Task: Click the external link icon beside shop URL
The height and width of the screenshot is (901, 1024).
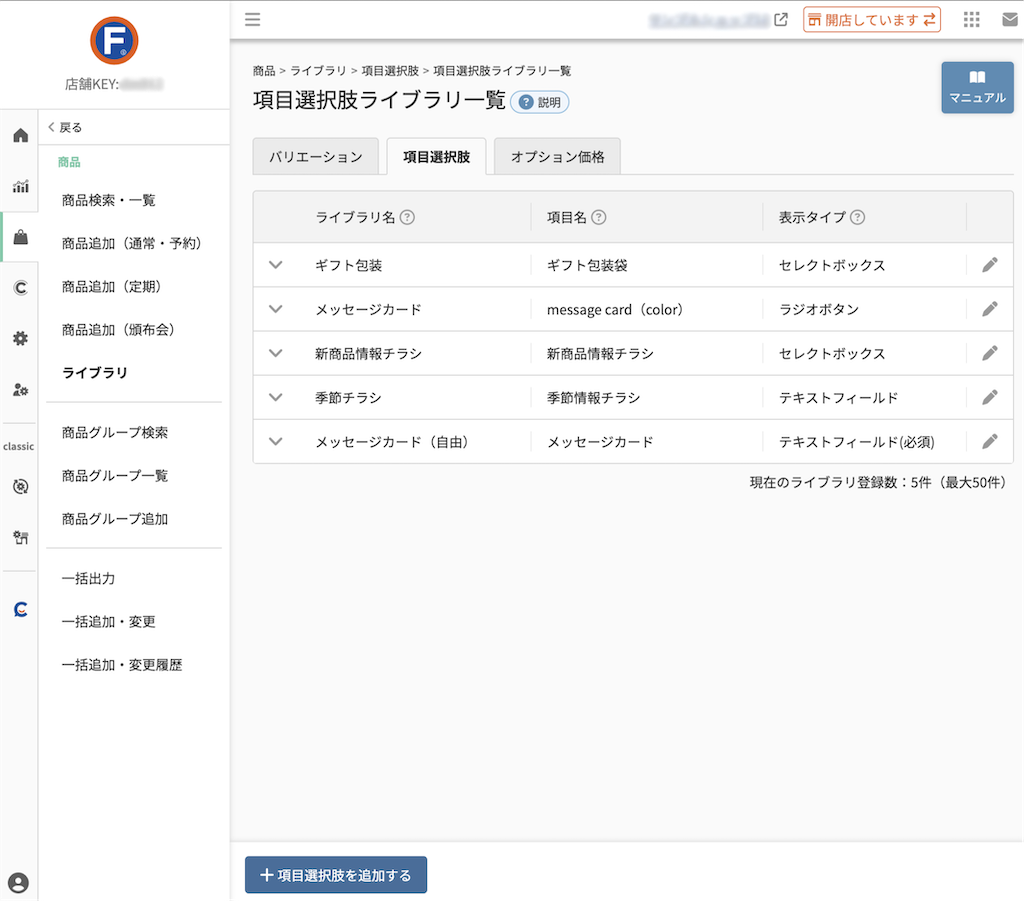Action: (x=780, y=20)
